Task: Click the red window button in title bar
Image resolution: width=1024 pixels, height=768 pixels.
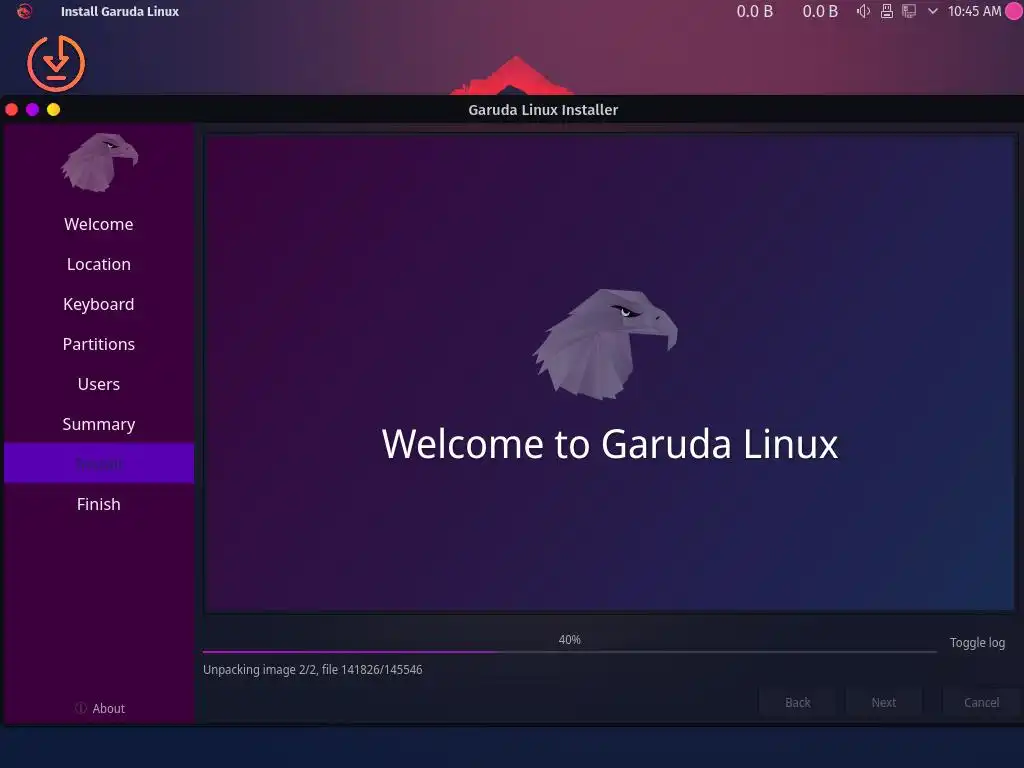Action: click(12, 110)
